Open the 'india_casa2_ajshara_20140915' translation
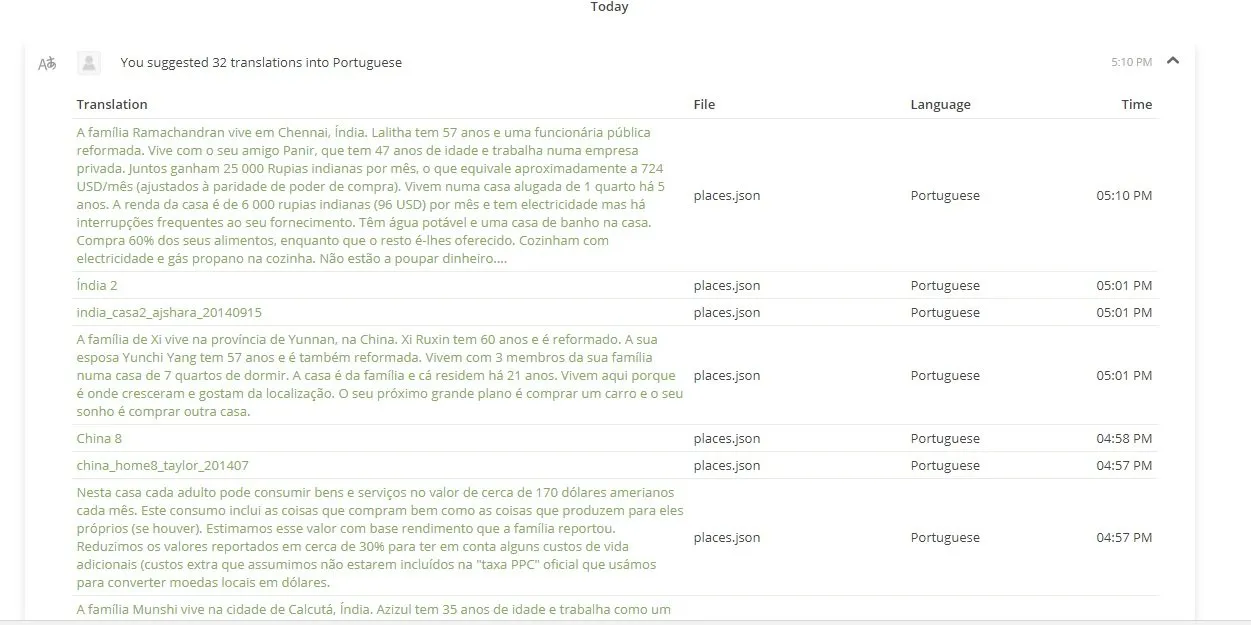 (169, 313)
